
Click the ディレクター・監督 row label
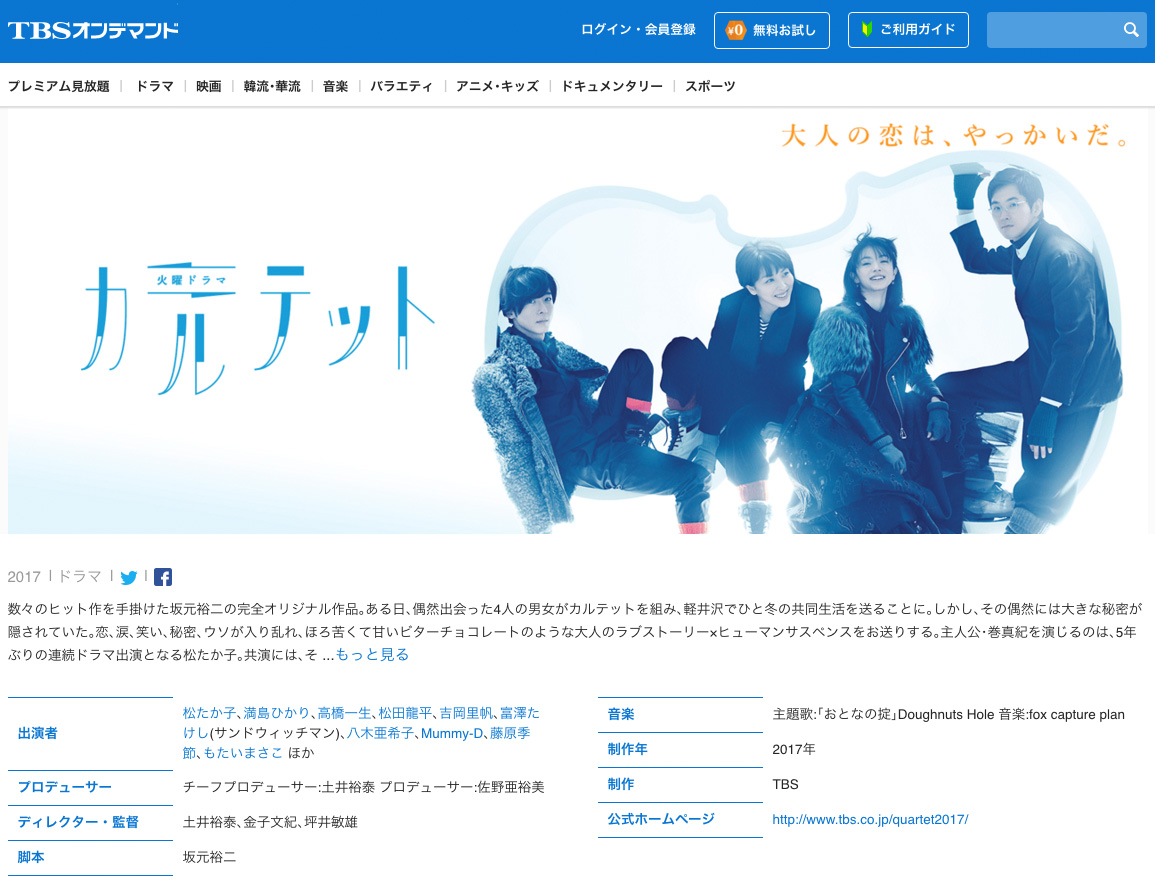pos(78,822)
